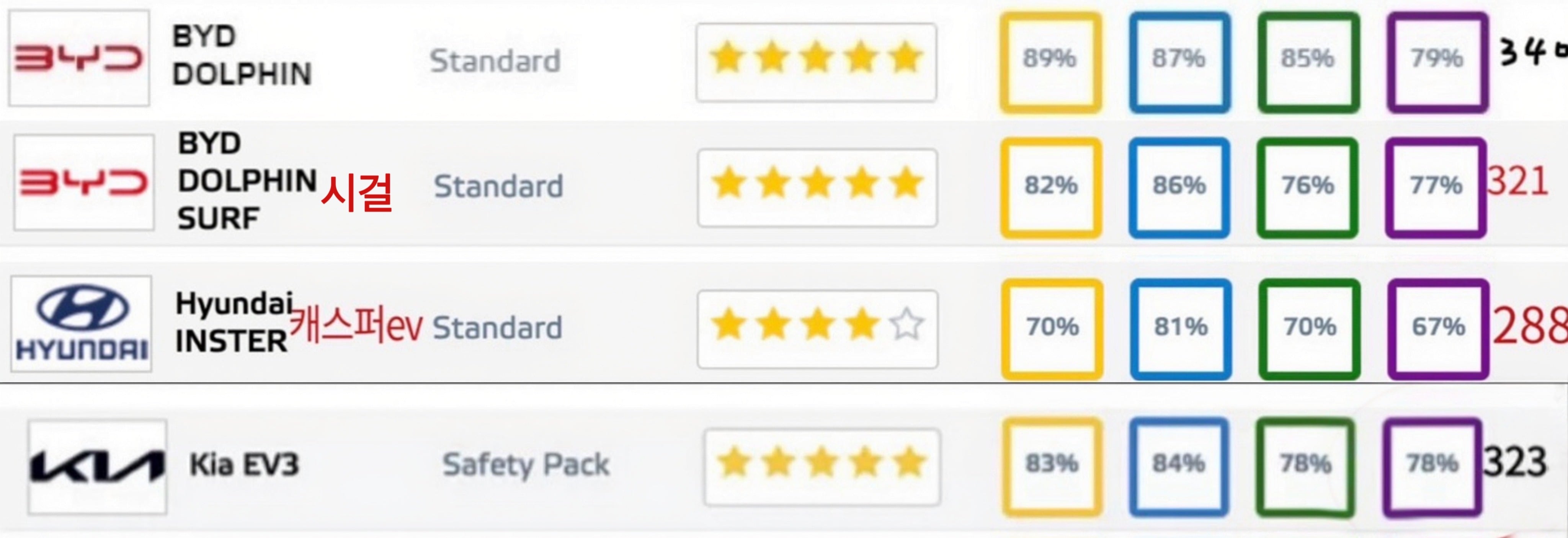Viewport: 1568px width, 538px height.
Task: Open the Kia EV3 model name
Action: click(244, 465)
